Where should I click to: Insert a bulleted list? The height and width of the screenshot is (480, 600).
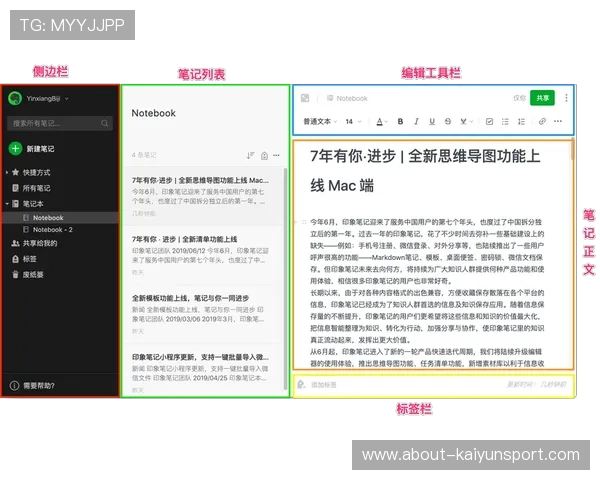point(505,122)
